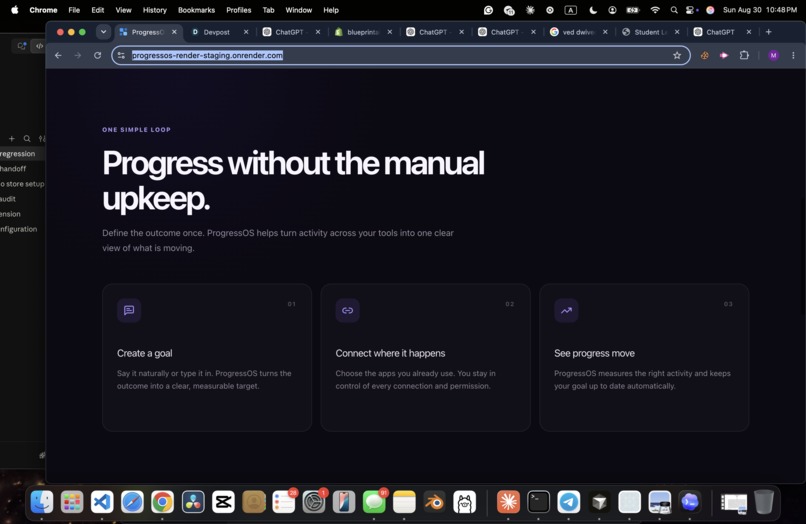806x524 pixels.
Task: Select audit item in background window sidebar
Action: (x=8, y=199)
